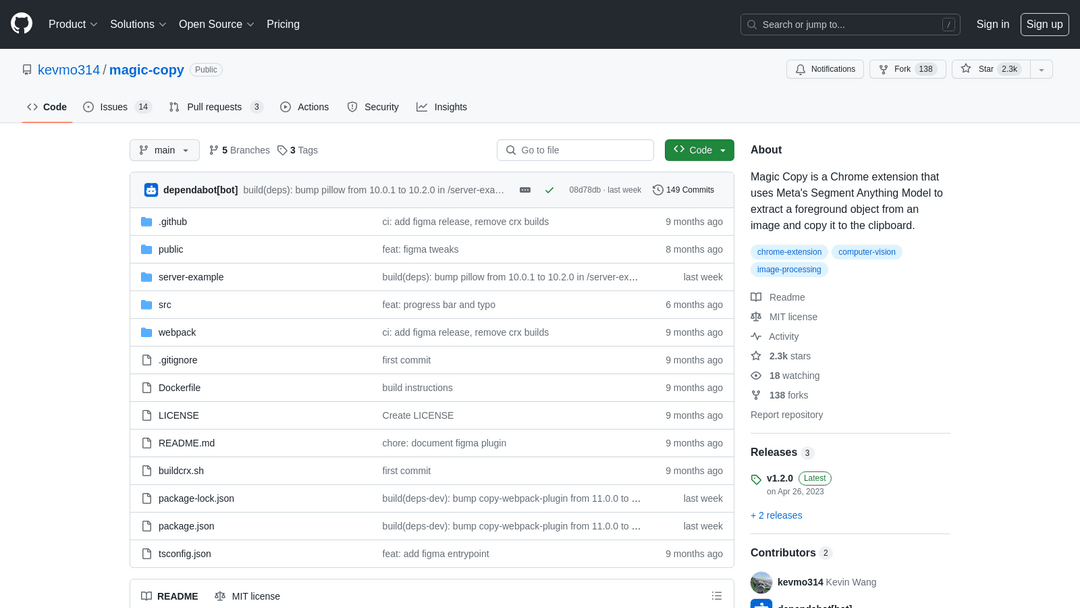Click the server-example folder icon
Screen dimensions: 1080x608
point(146,277)
